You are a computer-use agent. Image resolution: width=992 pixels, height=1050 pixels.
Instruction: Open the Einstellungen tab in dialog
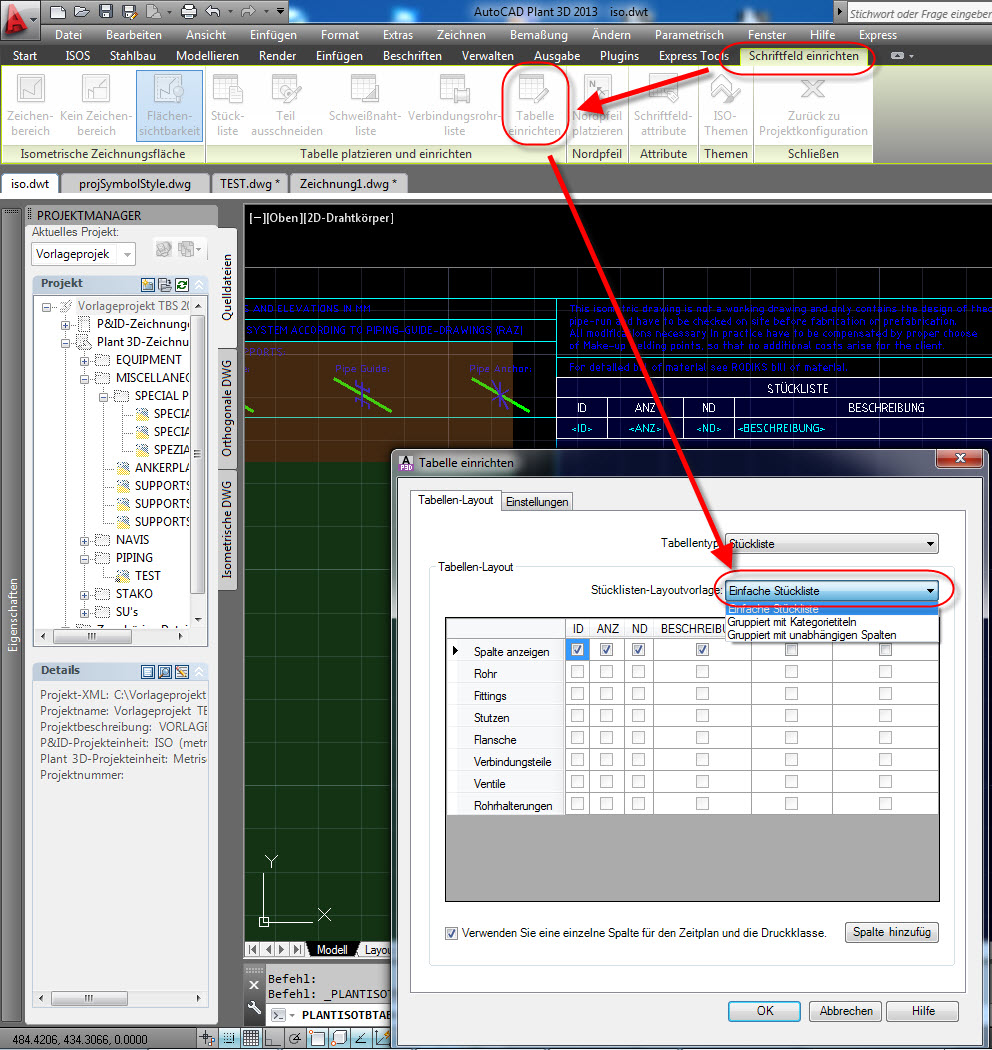click(537, 502)
